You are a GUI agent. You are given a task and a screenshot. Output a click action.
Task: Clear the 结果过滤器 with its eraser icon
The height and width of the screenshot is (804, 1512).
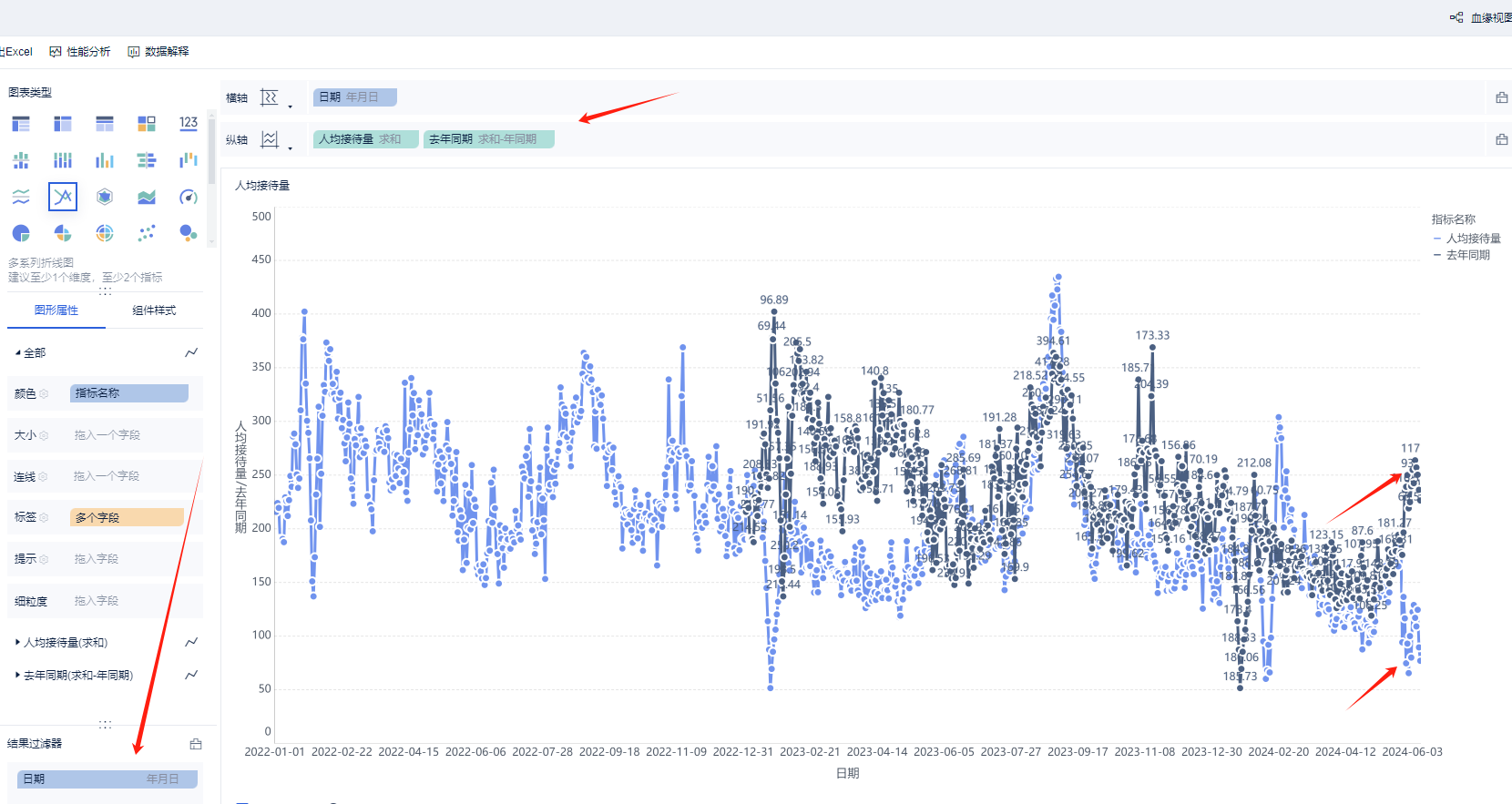coord(196,744)
